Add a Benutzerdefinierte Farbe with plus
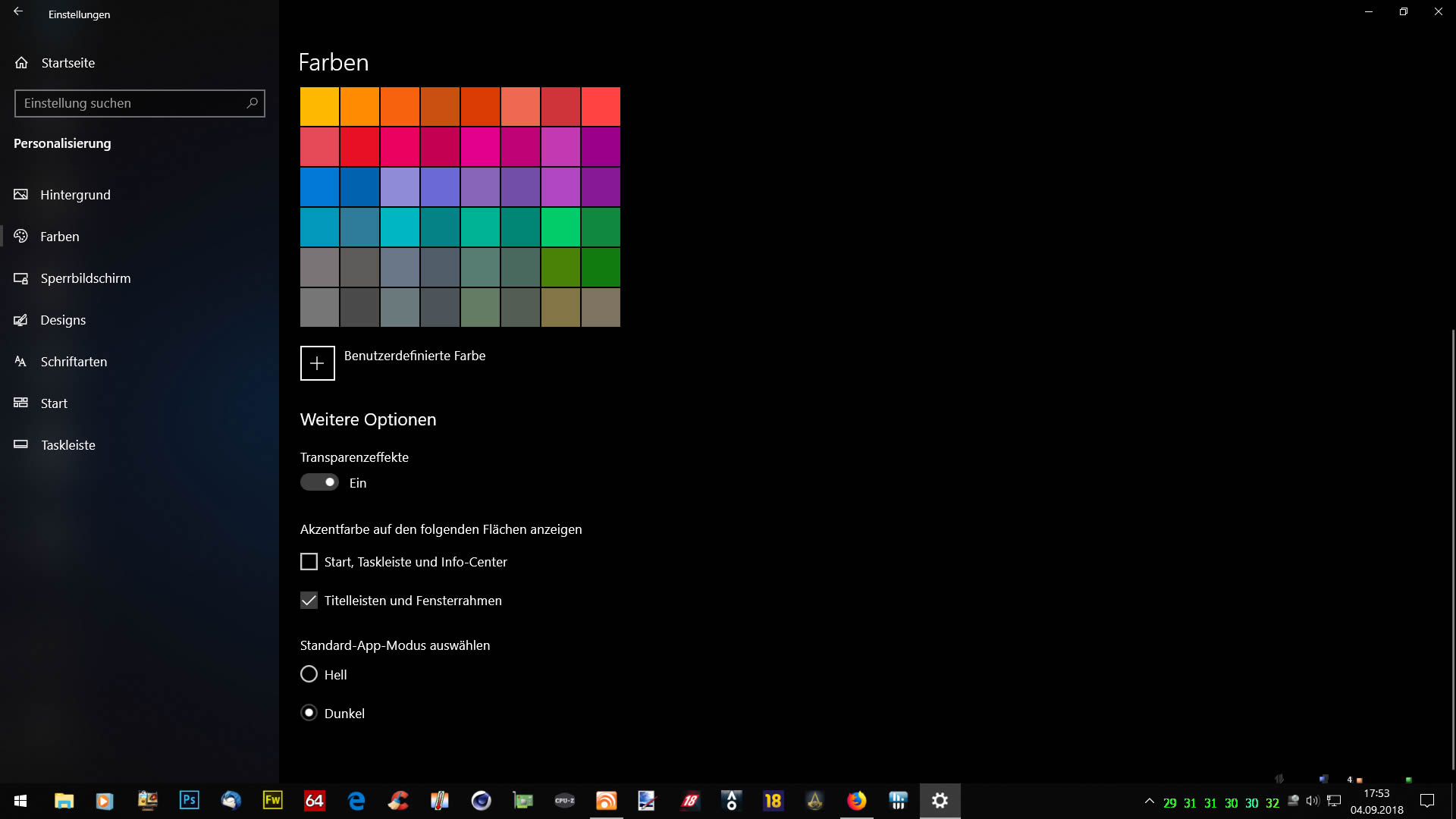Image resolution: width=1456 pixels, height=819 pixels. (x=317, y=363)
